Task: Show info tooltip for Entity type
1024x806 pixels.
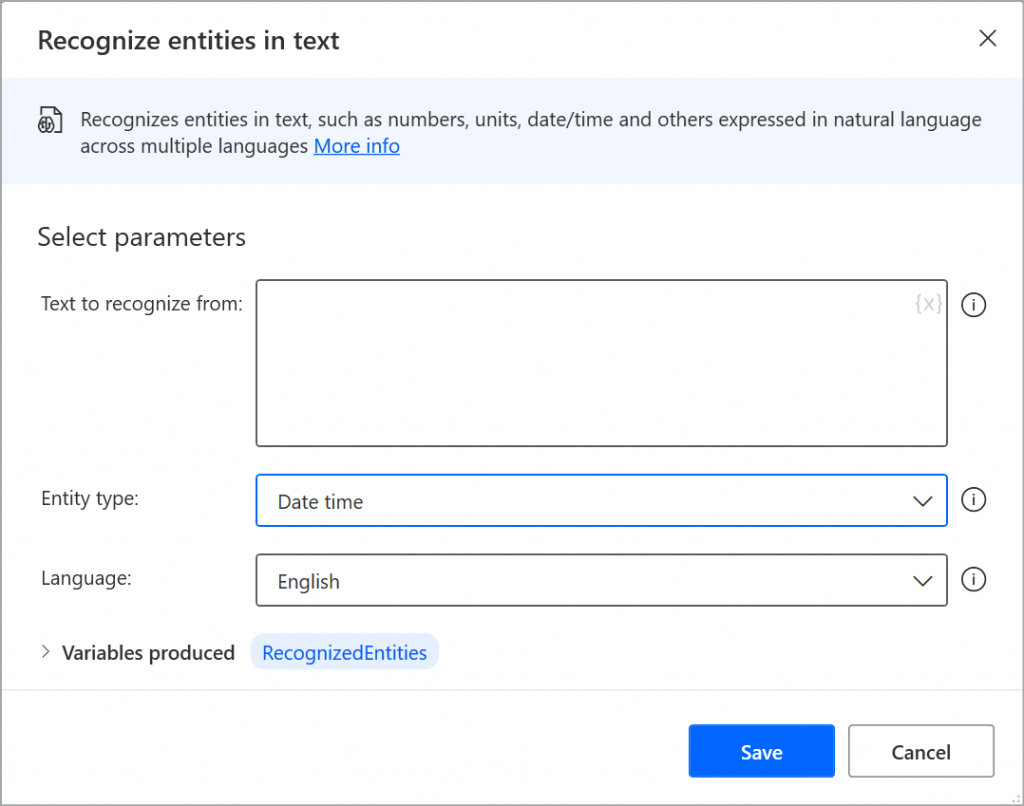Action: click(974, 500)
